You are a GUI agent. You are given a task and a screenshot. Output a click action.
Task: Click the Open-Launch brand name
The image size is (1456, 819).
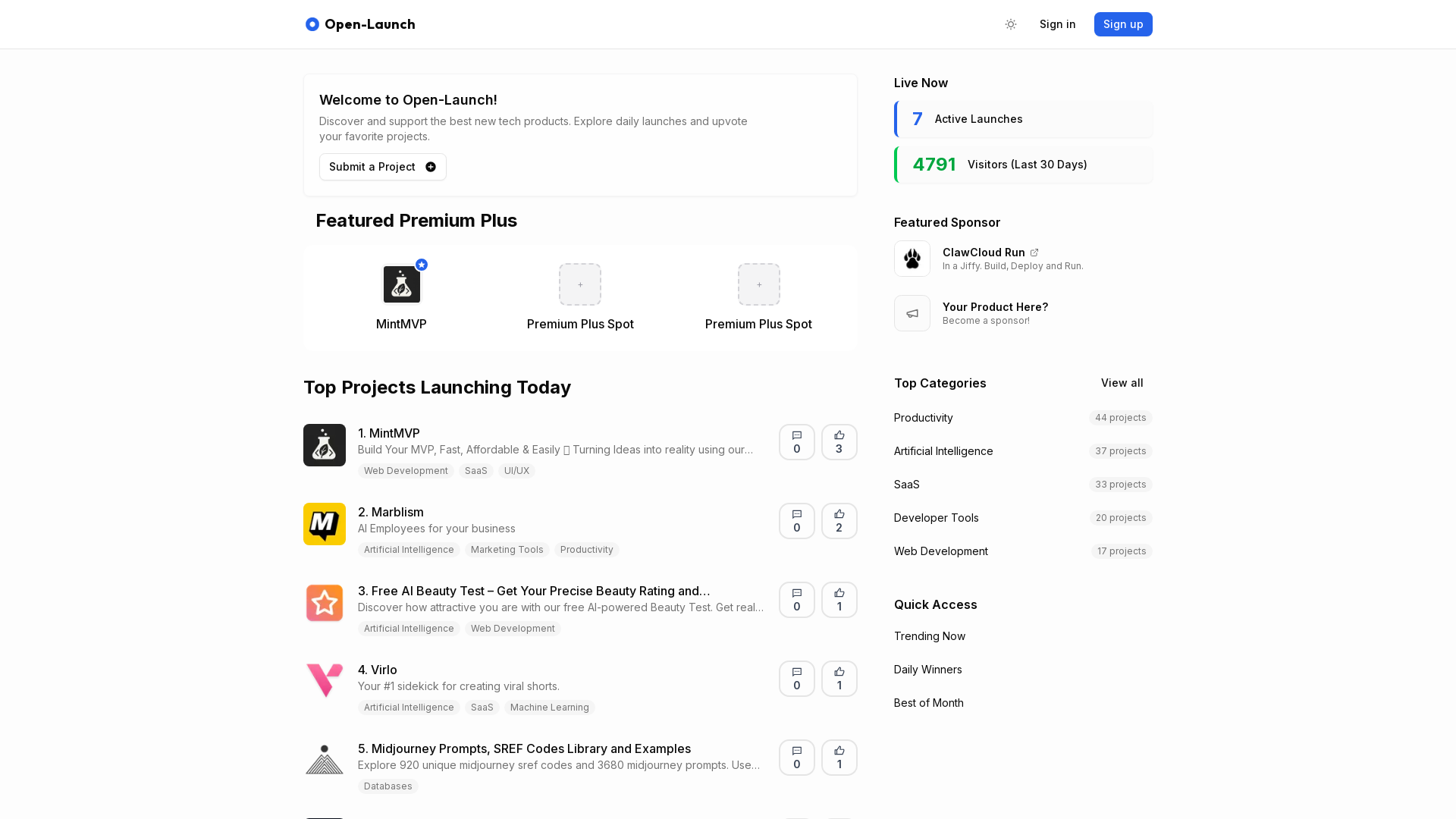click(x=369, y=24)
